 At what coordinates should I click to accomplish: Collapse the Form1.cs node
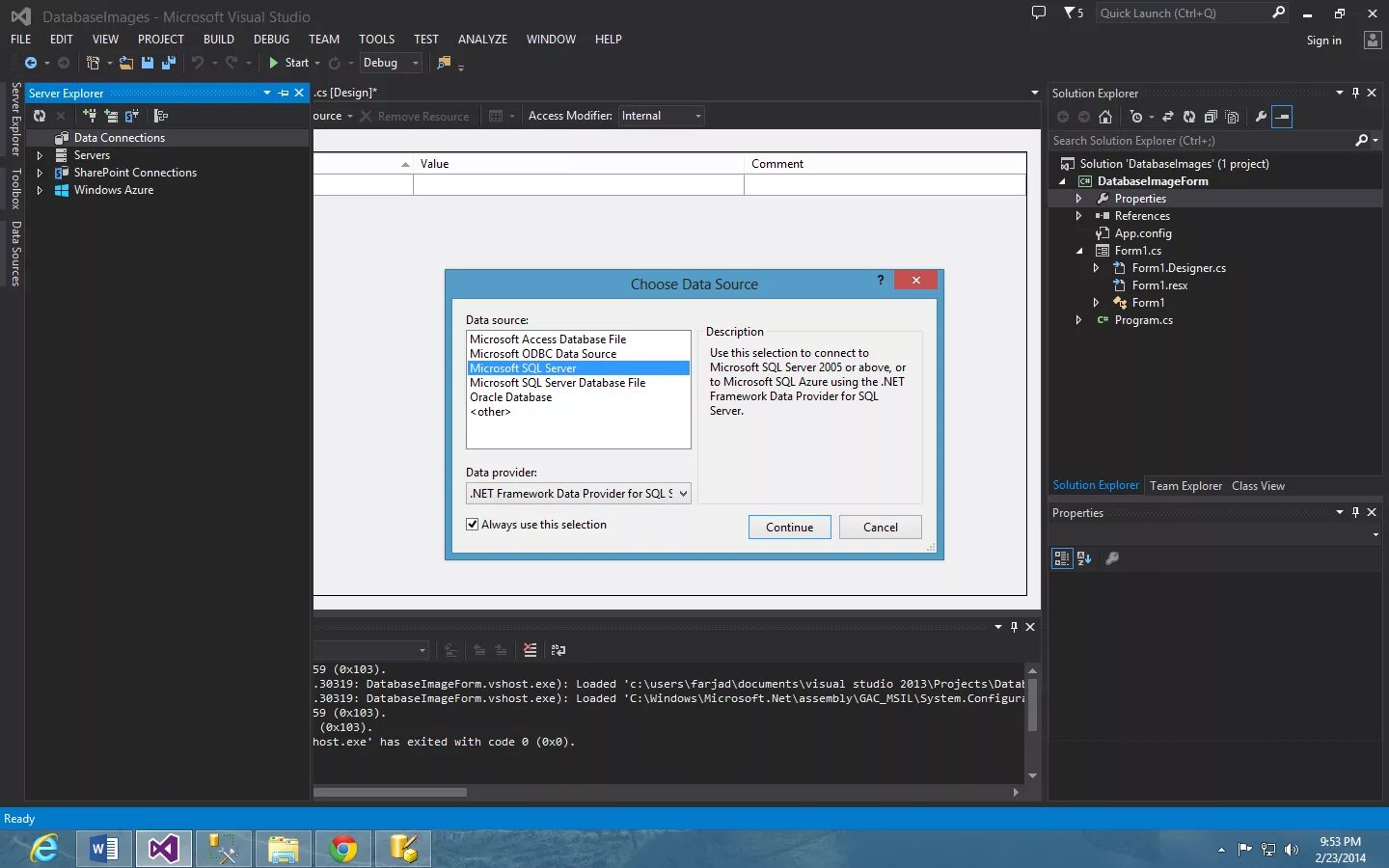tap(1079, 251)
